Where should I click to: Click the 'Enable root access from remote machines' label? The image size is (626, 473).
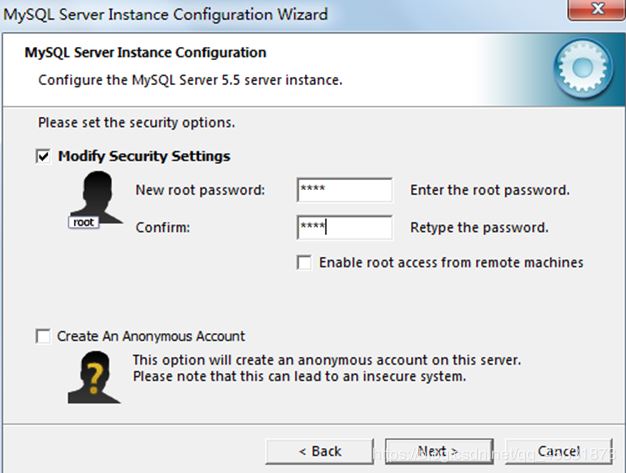(x=451, y=263)
